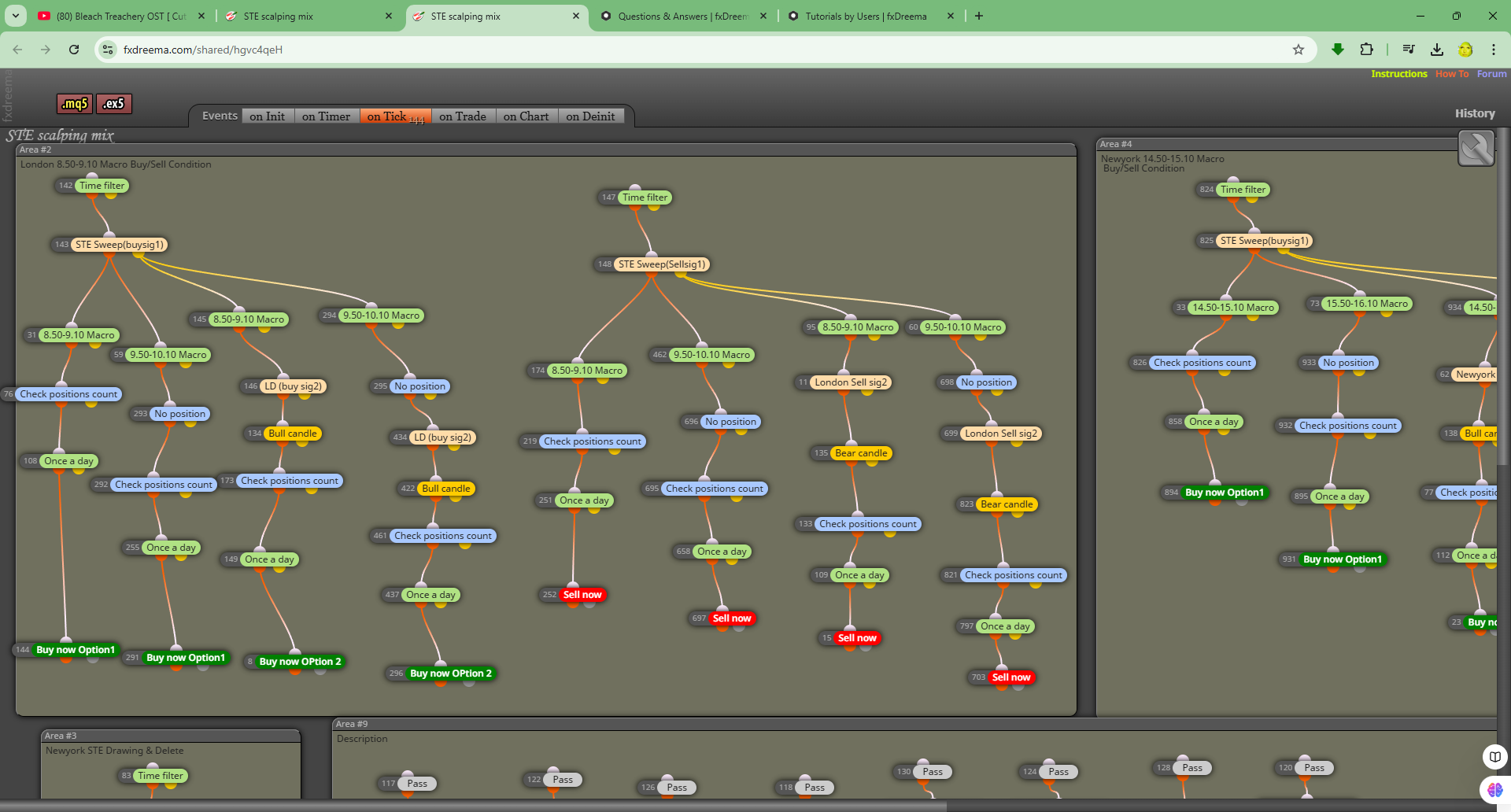
Task: Click the horizontal scrollbar at the bottom
Action: coord(472,806)
